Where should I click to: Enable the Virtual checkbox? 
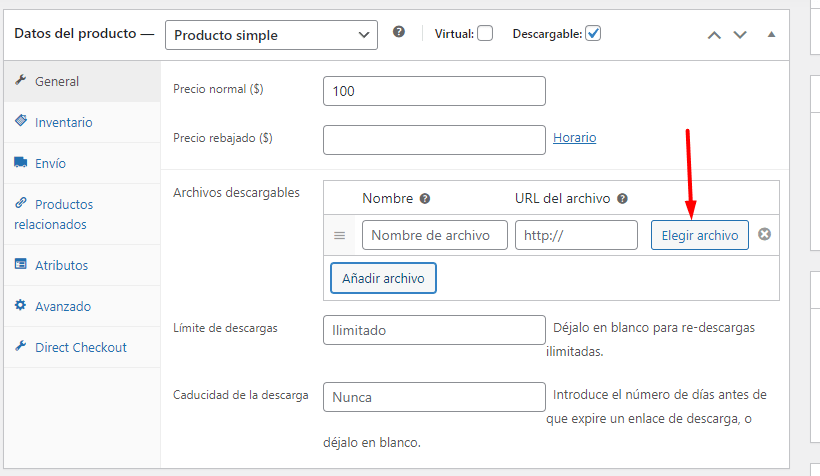tap(485, 33)
